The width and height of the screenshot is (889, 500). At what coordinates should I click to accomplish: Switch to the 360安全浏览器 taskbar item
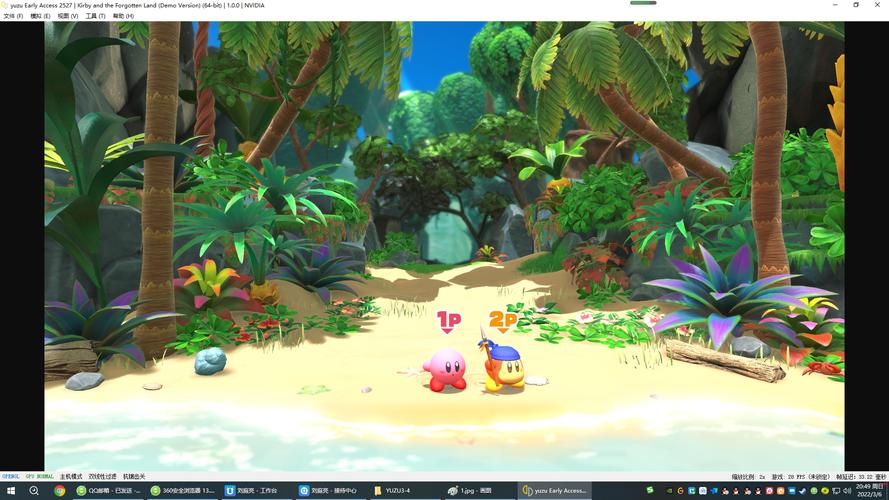click(x=184, y=491)
